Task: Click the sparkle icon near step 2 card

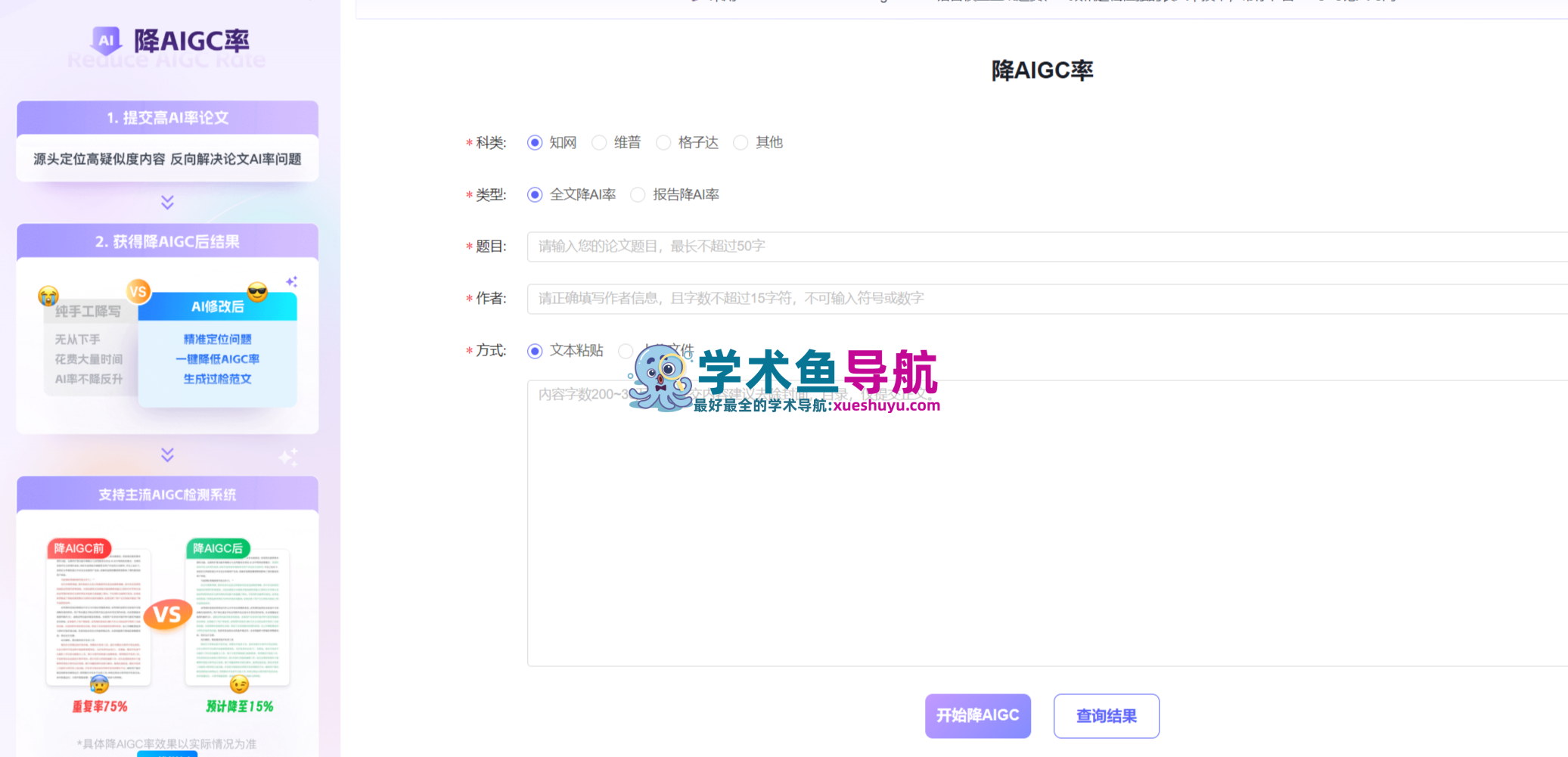Action: coord(292,281)
